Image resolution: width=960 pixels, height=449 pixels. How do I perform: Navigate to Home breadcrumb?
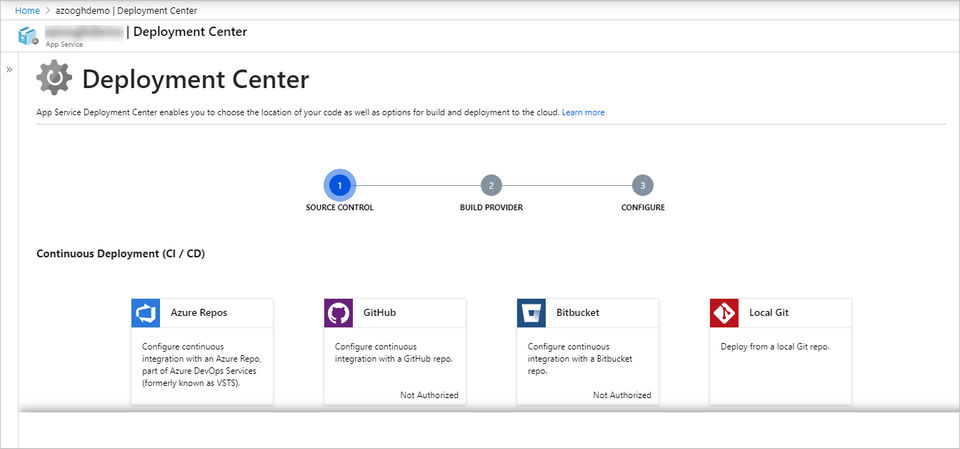point(27,10)
